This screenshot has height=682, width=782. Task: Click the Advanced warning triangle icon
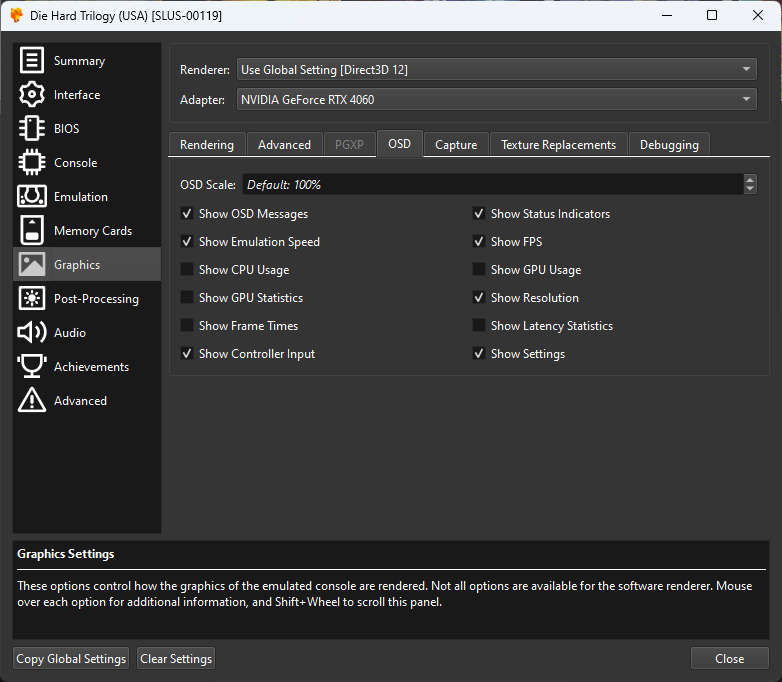click(x=32, y=400)
